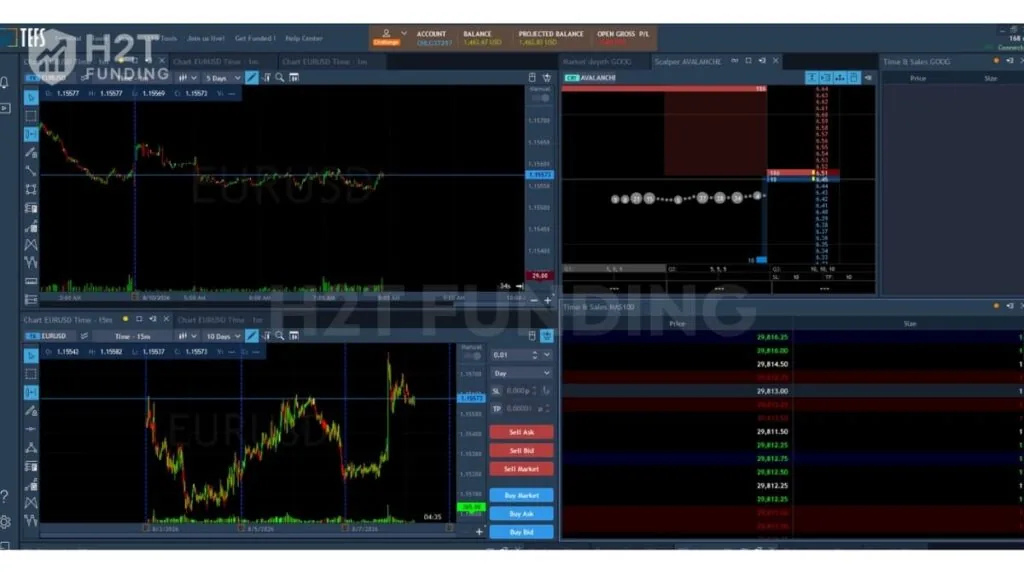Select the pointer tool in the top chart
Viewport: 1024px width, 572px height.
click(31, 98)
